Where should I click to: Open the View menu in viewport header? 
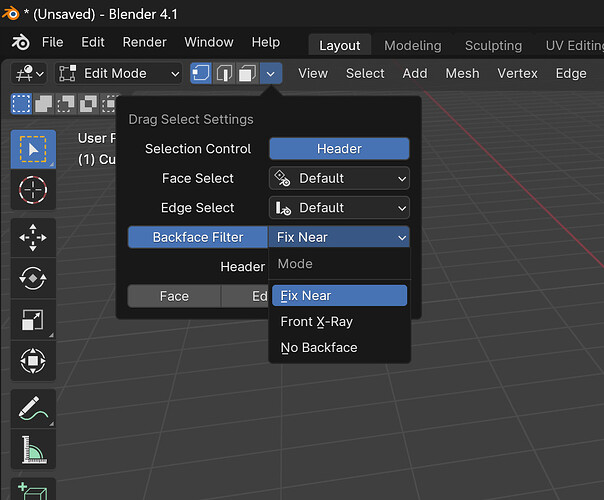313,73
